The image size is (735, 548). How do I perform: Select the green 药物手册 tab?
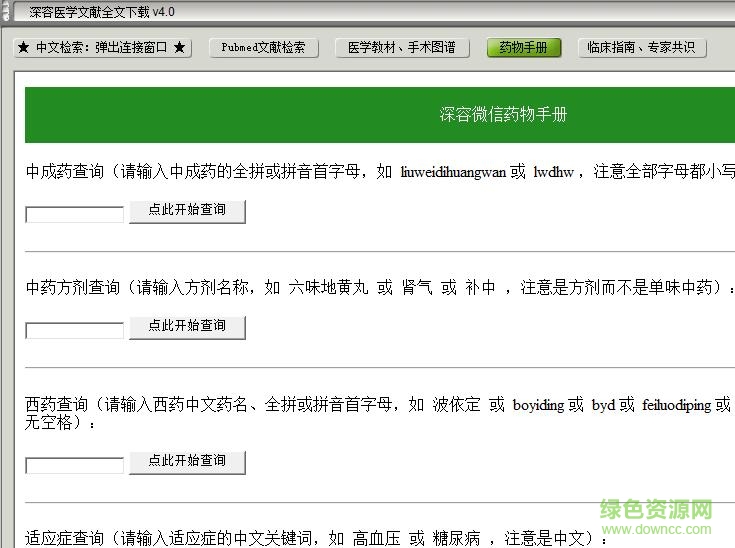coord(524,47)
